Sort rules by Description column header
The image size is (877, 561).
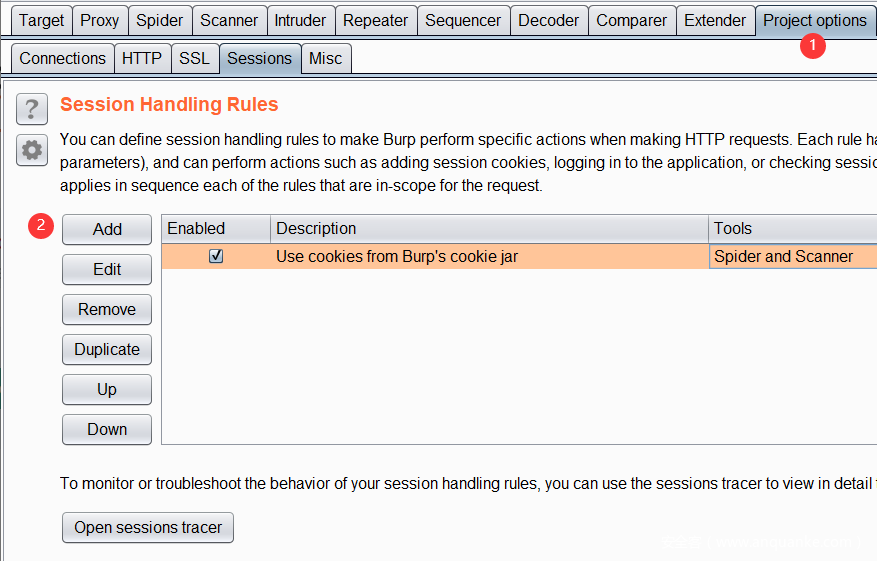click(x=489, y=229)
